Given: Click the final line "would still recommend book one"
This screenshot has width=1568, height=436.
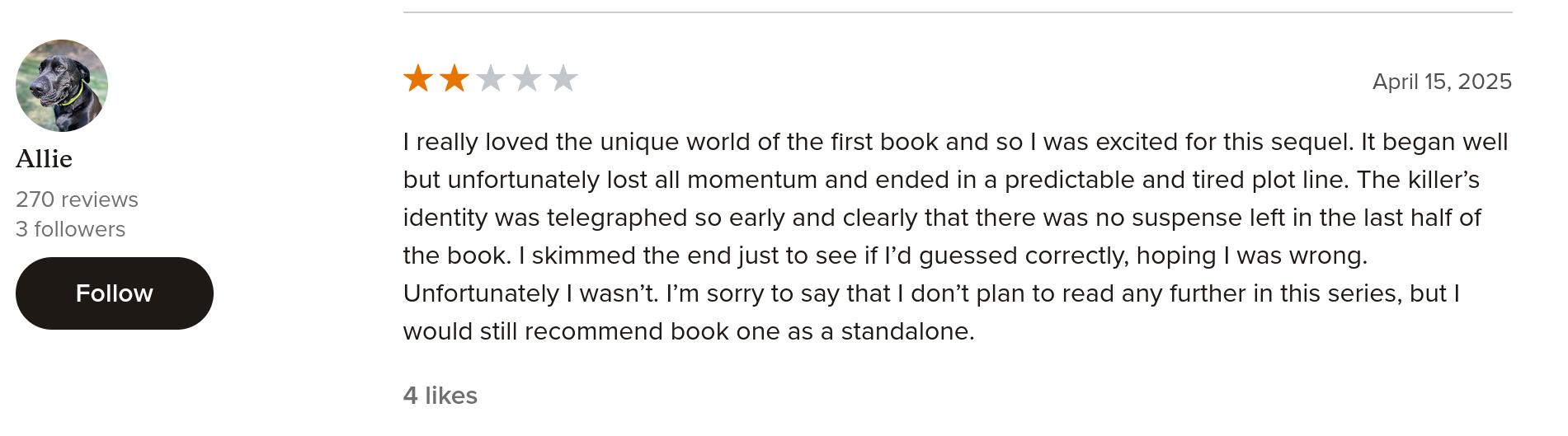Looking at the screenshot, I should tap(688, 331).
